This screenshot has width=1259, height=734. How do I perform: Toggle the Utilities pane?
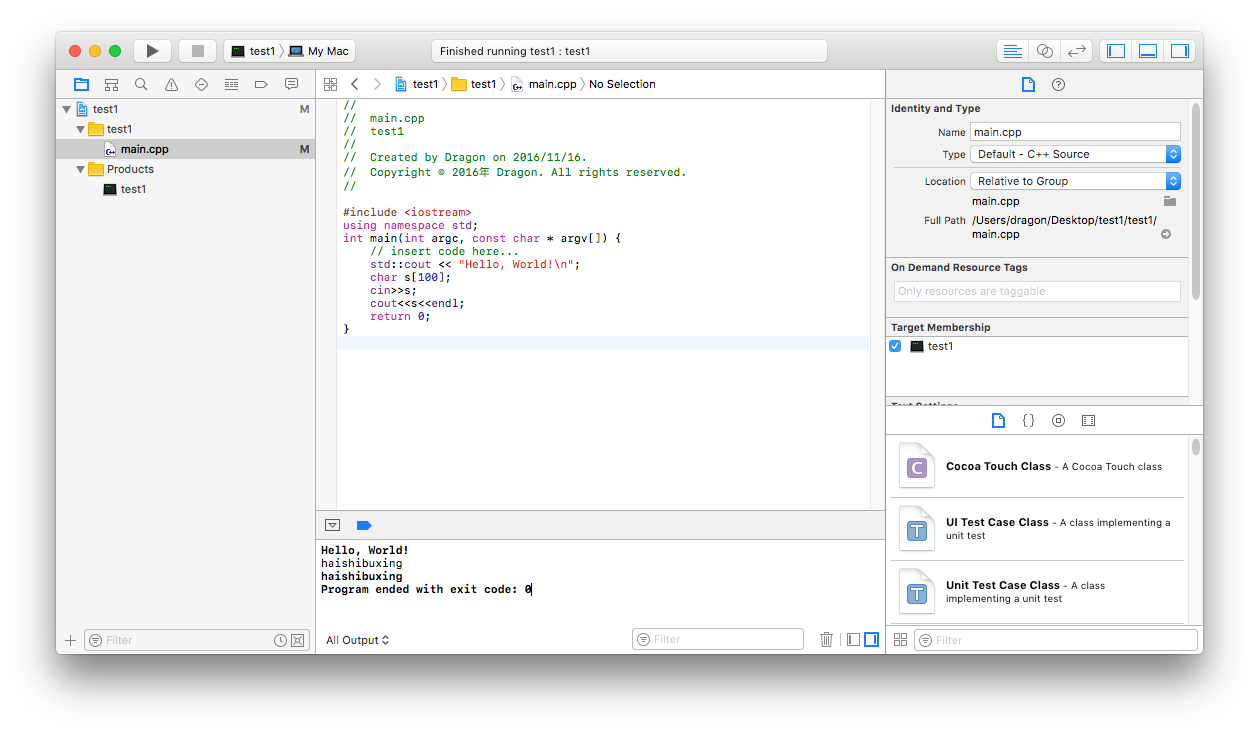tap(1180, 51)
